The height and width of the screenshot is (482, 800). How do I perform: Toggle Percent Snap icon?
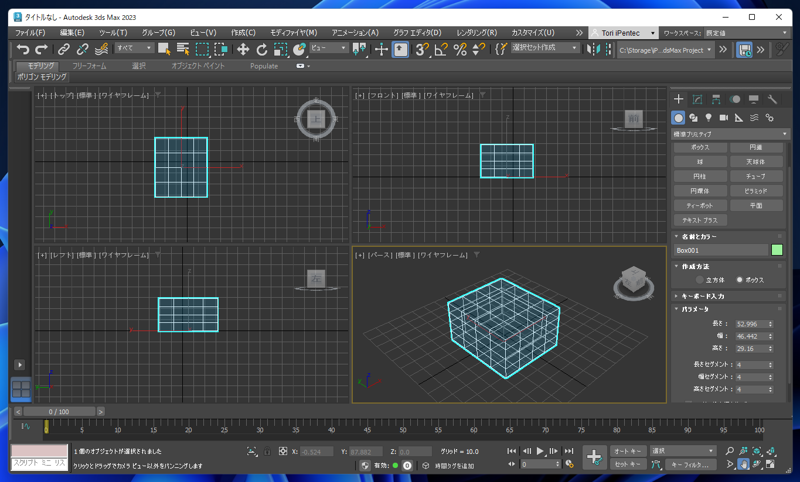pos(460,49)
